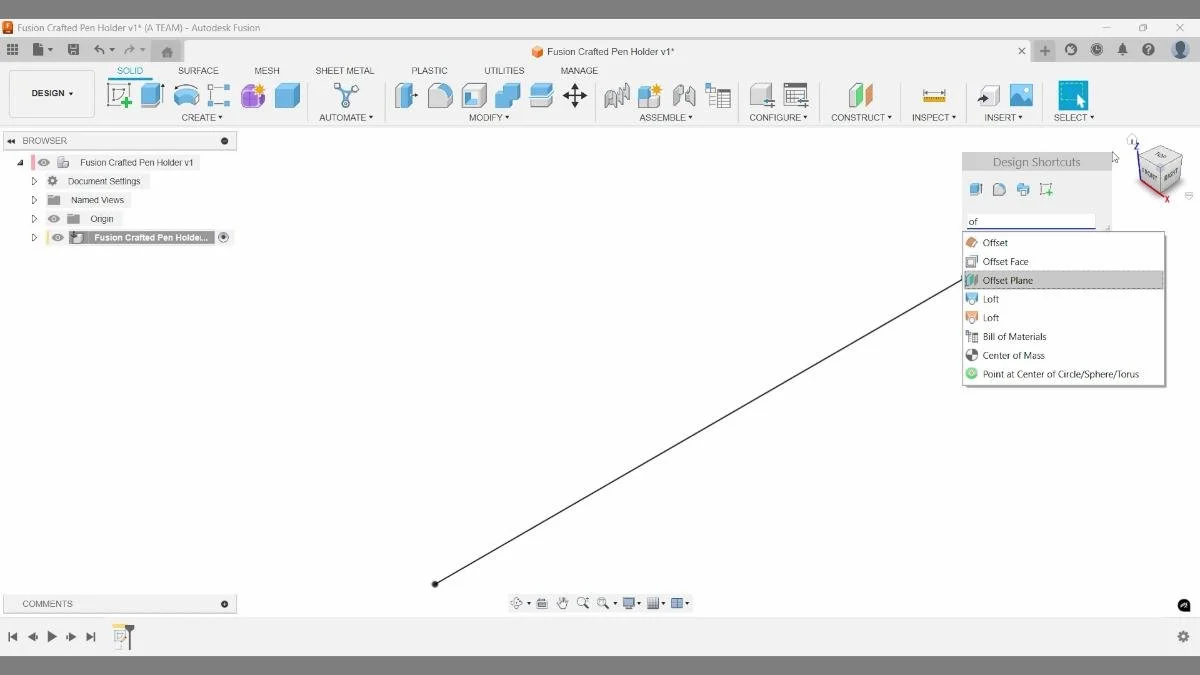Click the Insert Canvas image icon
1200x675 pixels.
point(1022,95)
